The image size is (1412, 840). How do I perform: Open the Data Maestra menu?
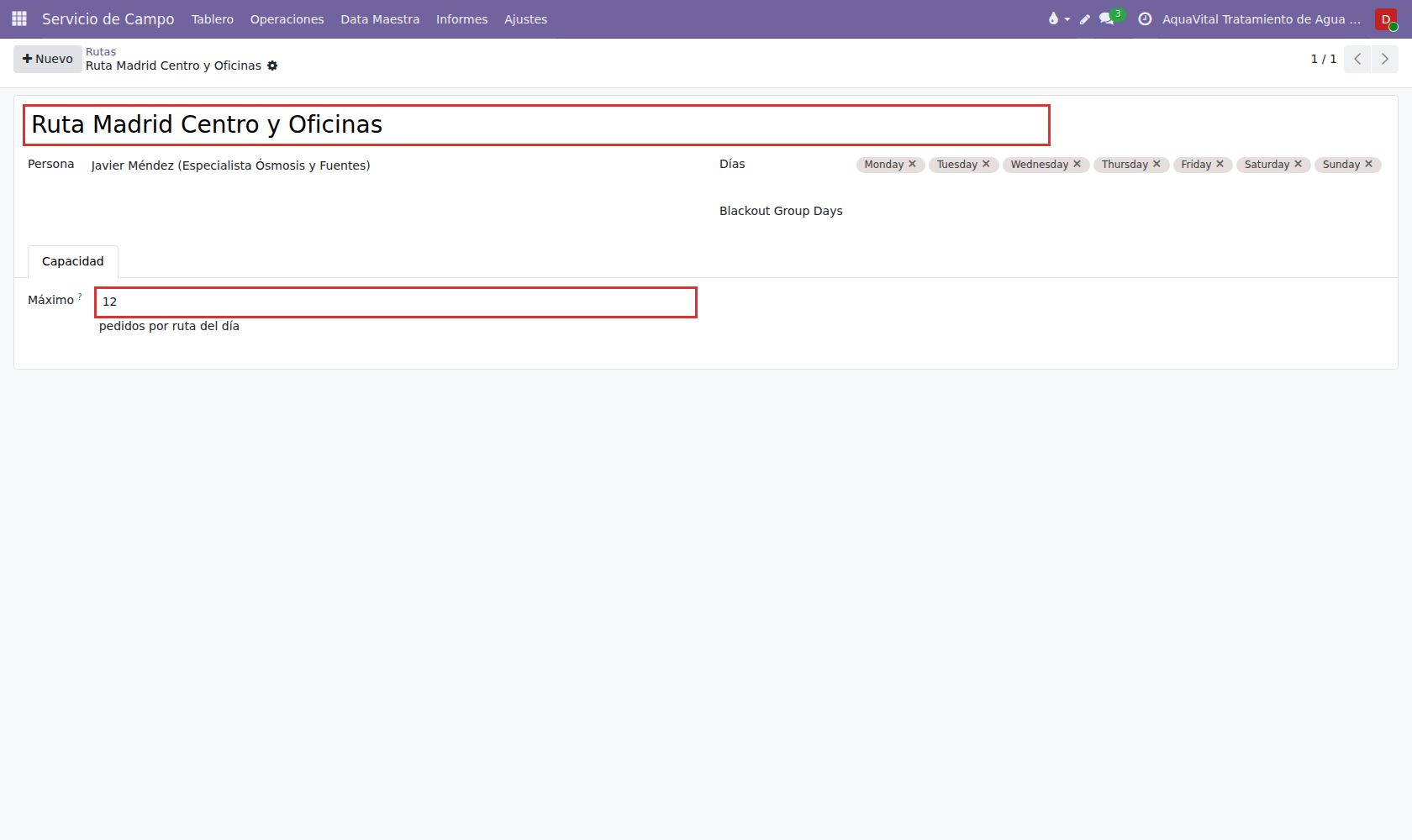tap(380, 19)
